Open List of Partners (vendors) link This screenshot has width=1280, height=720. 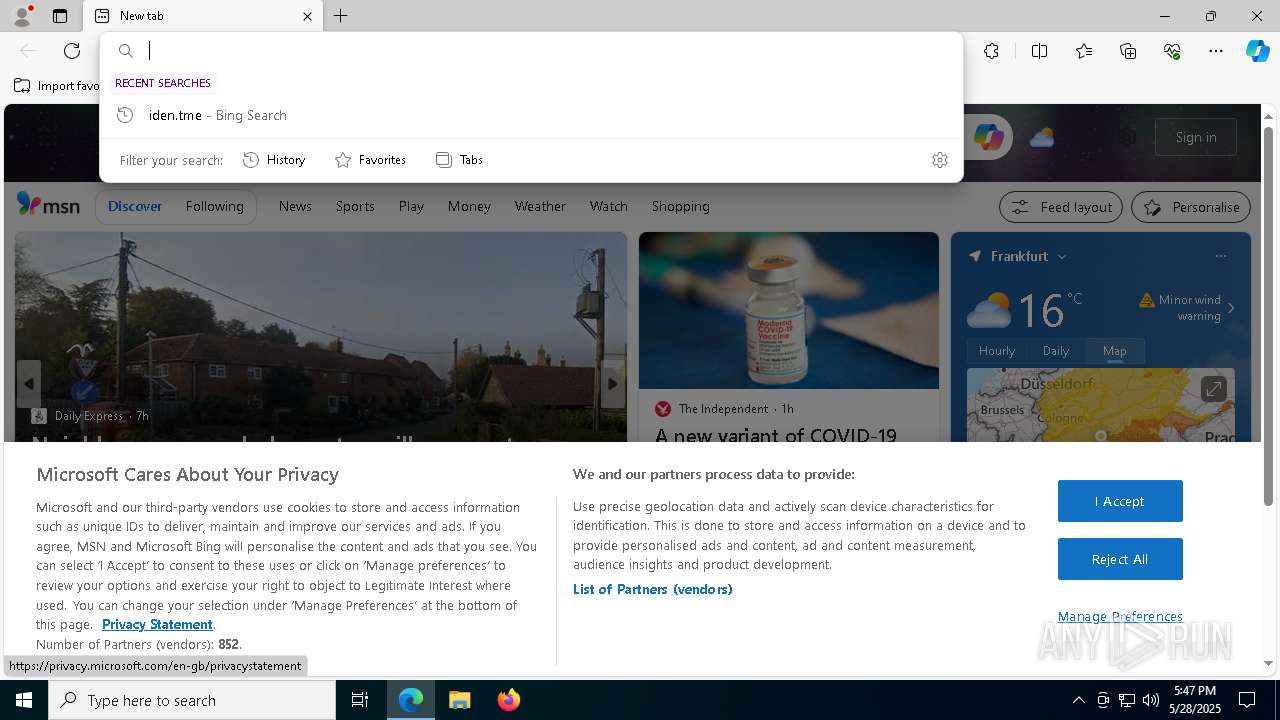tap(653, 589)
